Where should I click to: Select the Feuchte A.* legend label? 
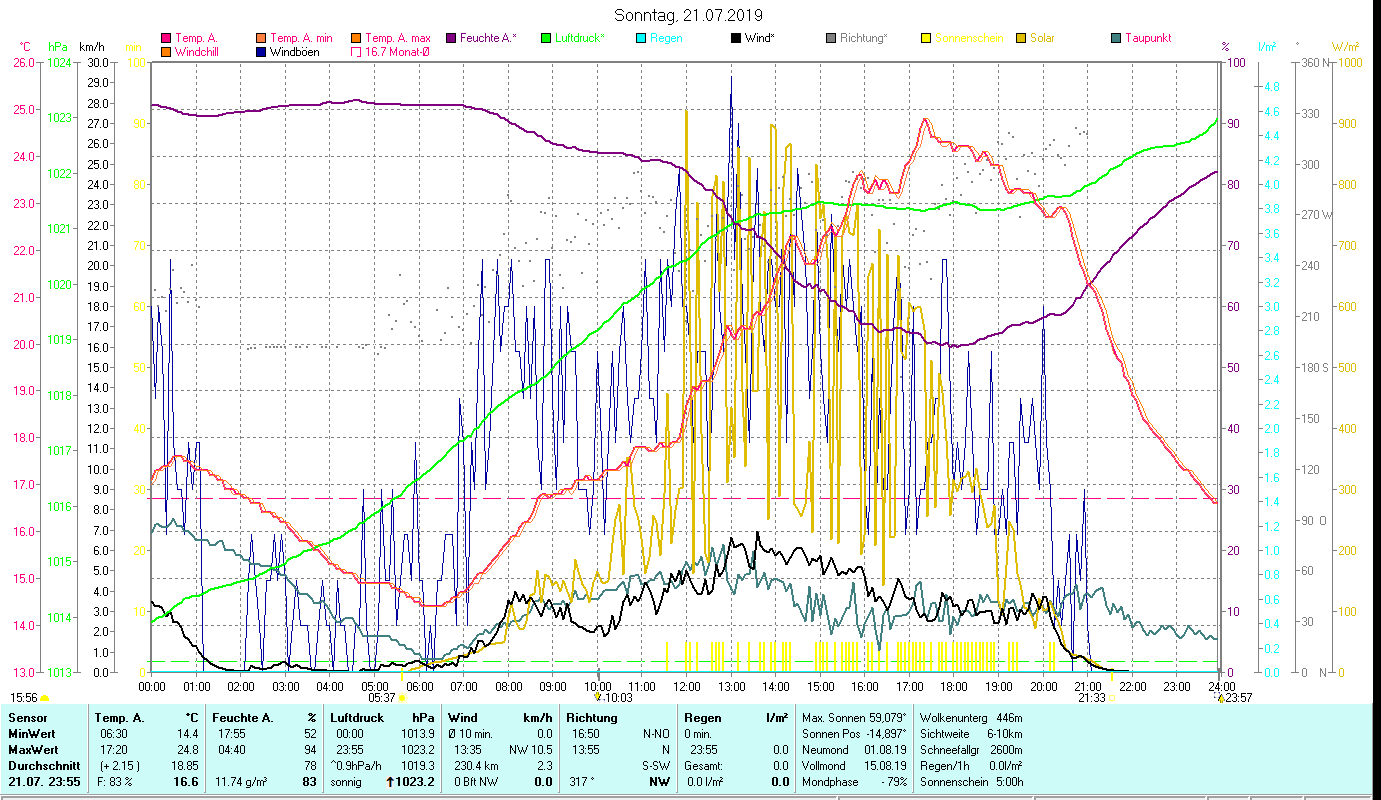pos(488,38)
